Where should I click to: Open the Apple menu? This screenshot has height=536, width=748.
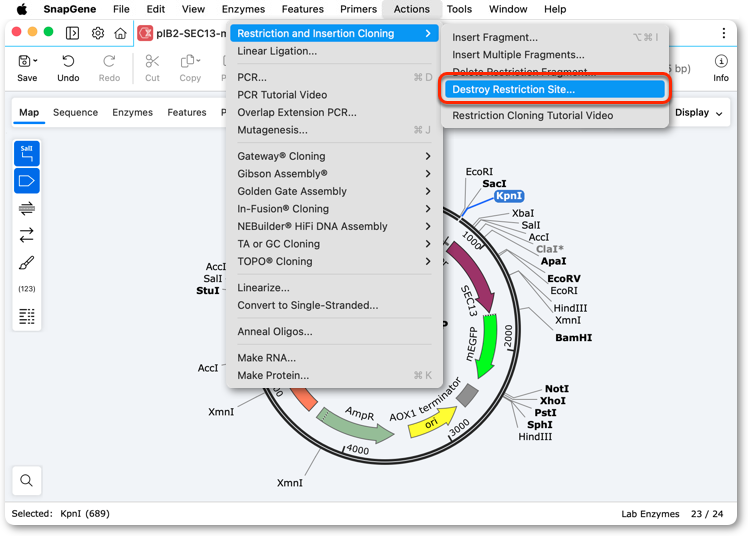coord(21,9)
